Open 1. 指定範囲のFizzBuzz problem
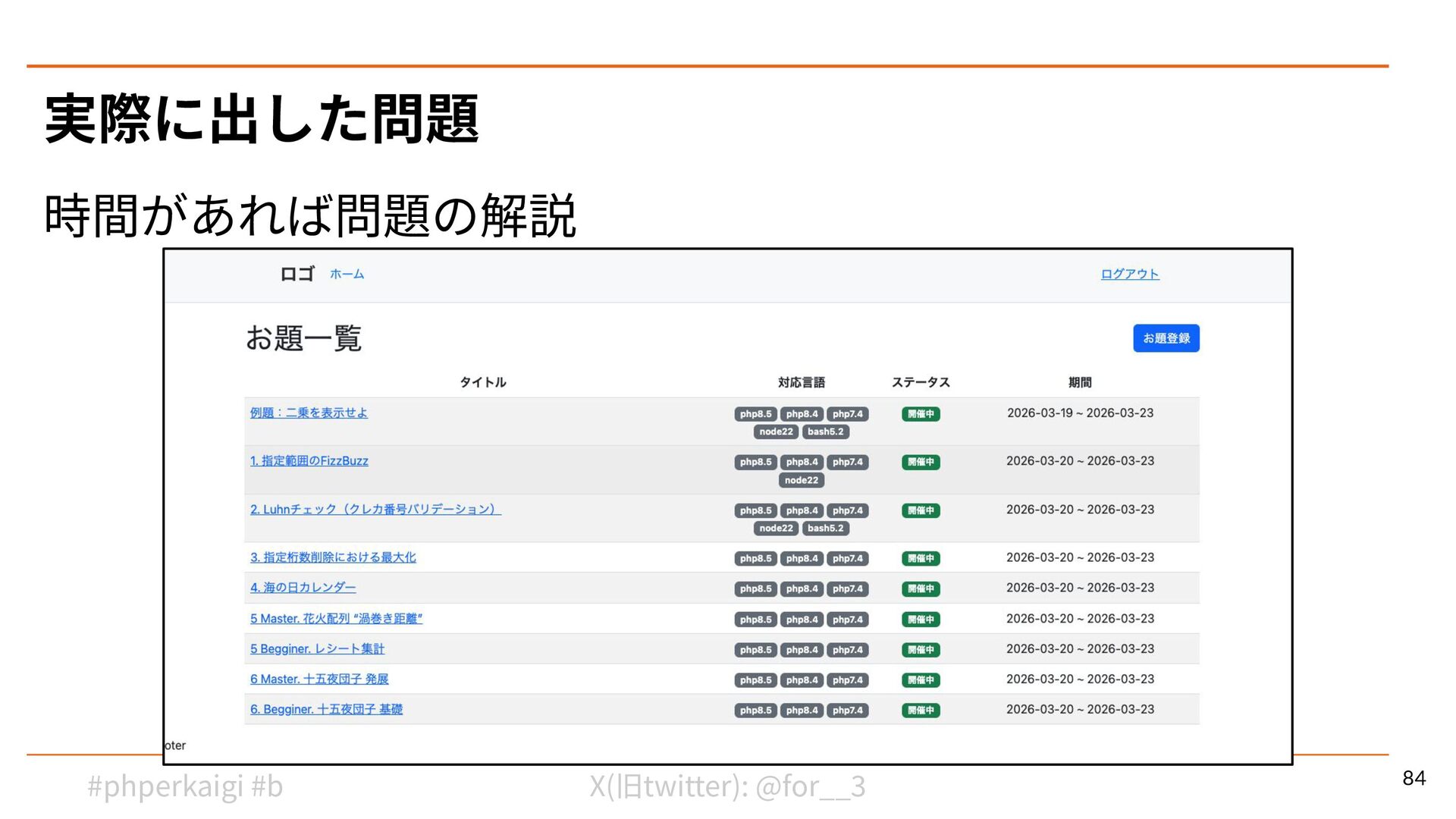Screen dimensions: 1456x819 pos(309,461)
